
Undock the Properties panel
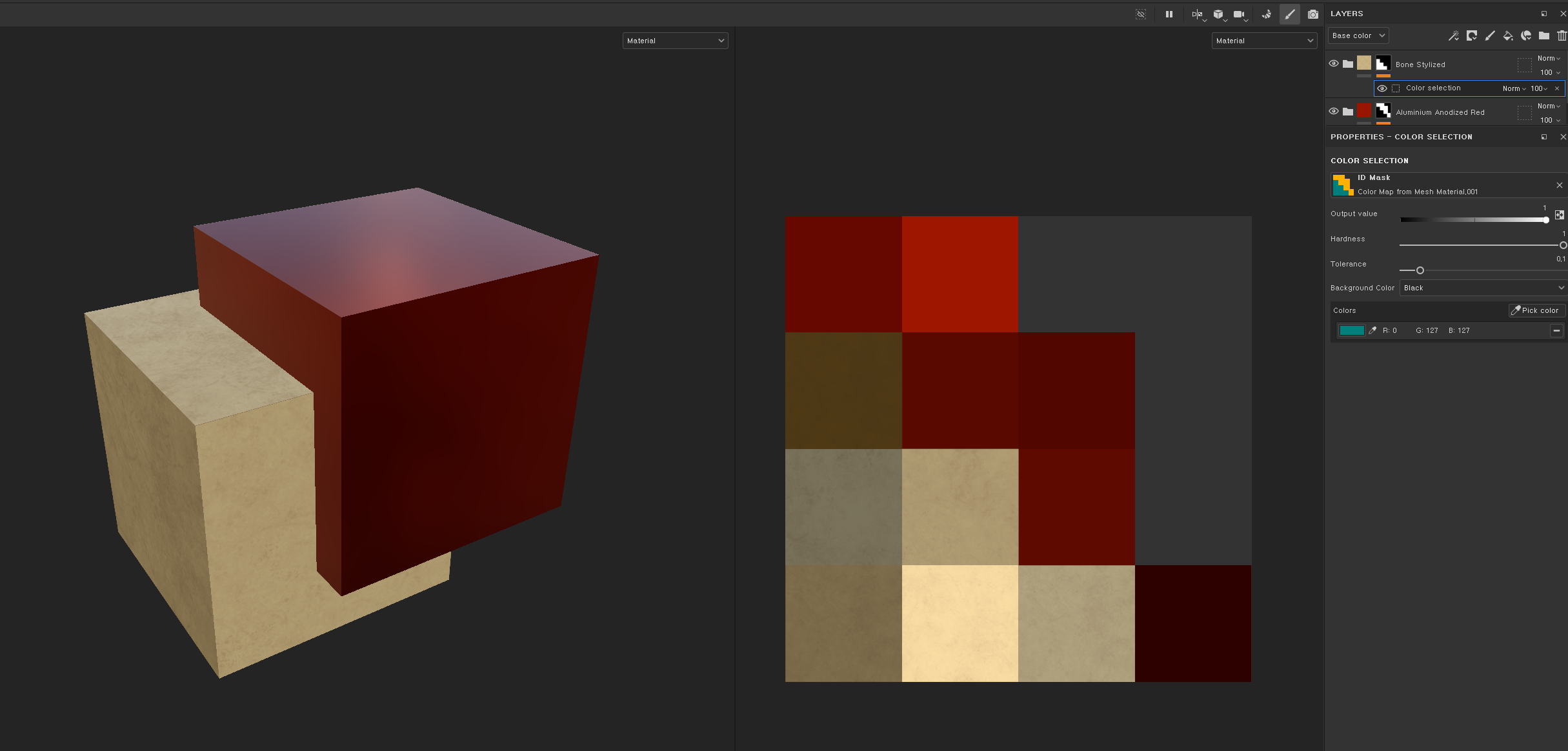click(1543, 137)
